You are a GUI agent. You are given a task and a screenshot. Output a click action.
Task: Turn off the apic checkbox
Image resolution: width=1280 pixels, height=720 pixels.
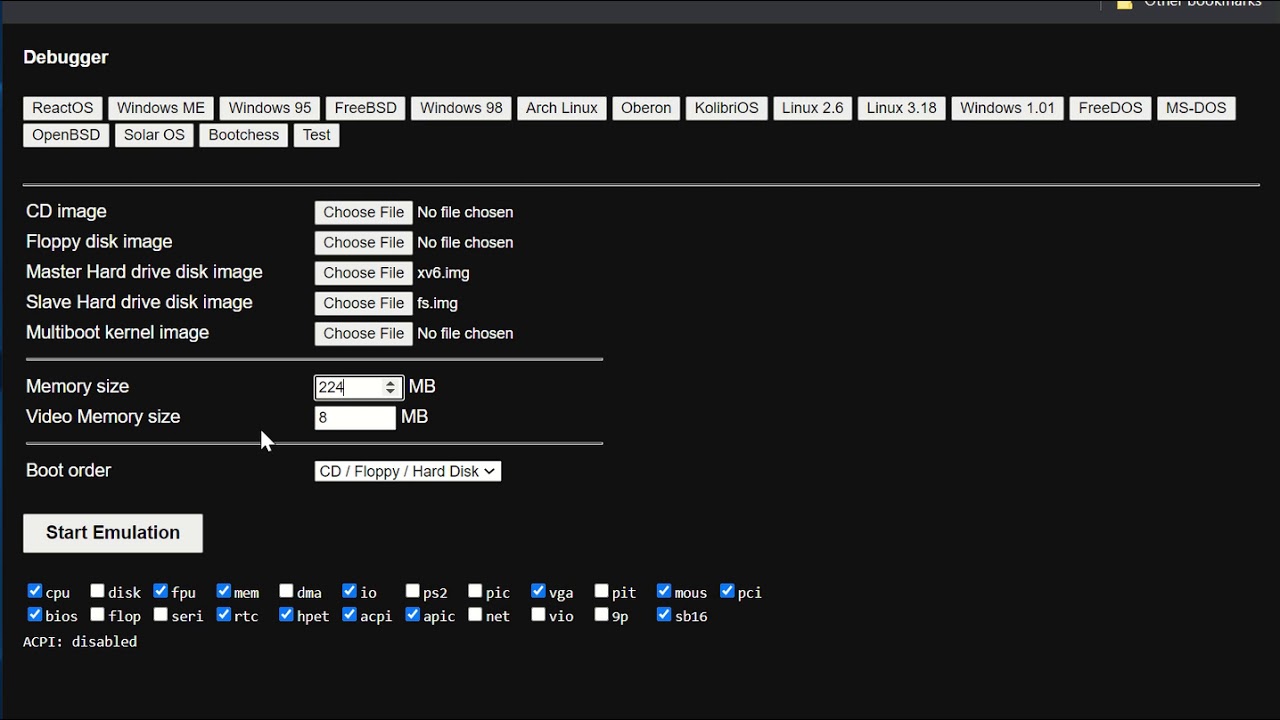412,615
